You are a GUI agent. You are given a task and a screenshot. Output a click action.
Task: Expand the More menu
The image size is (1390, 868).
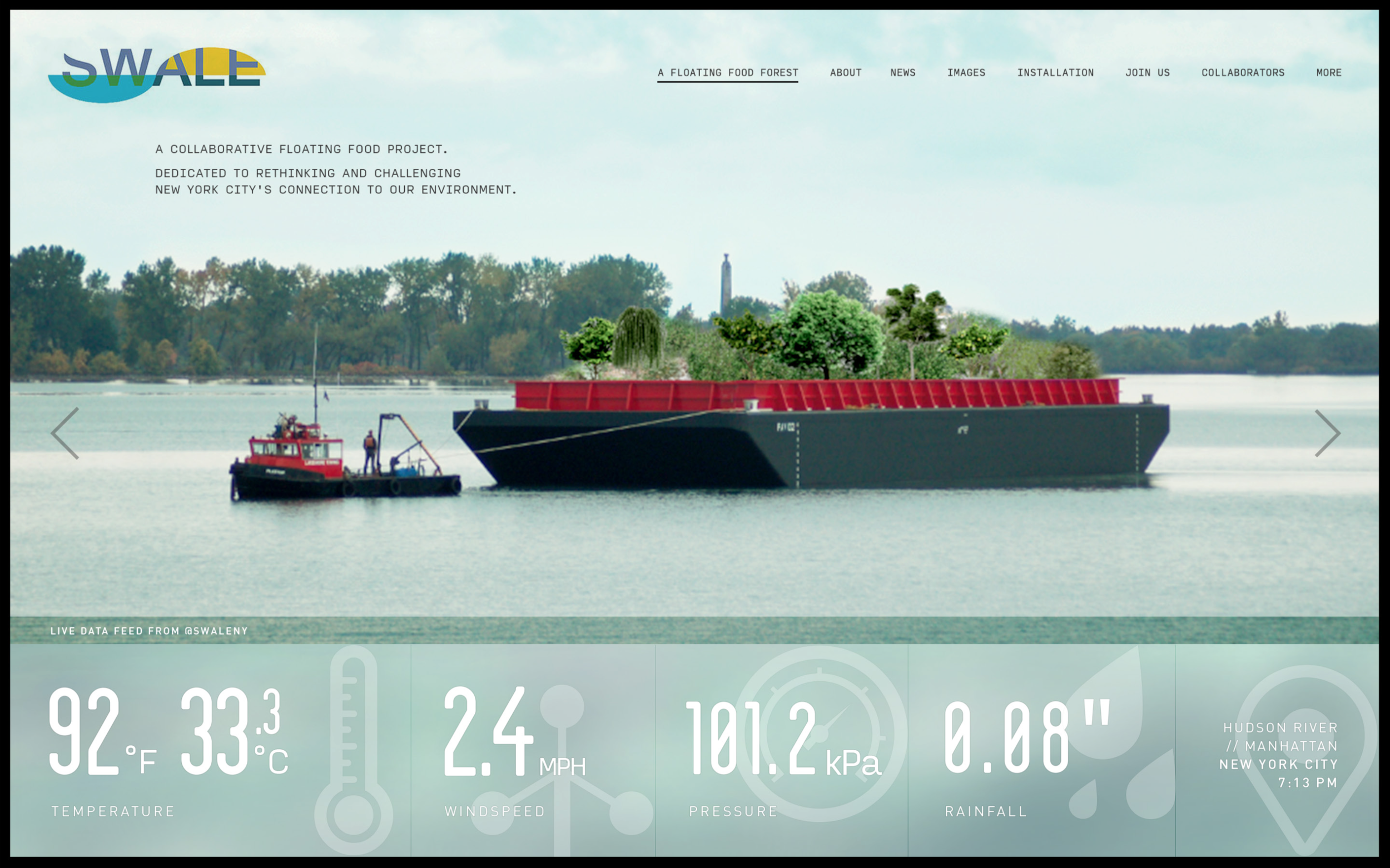[x=1328, y=73]
